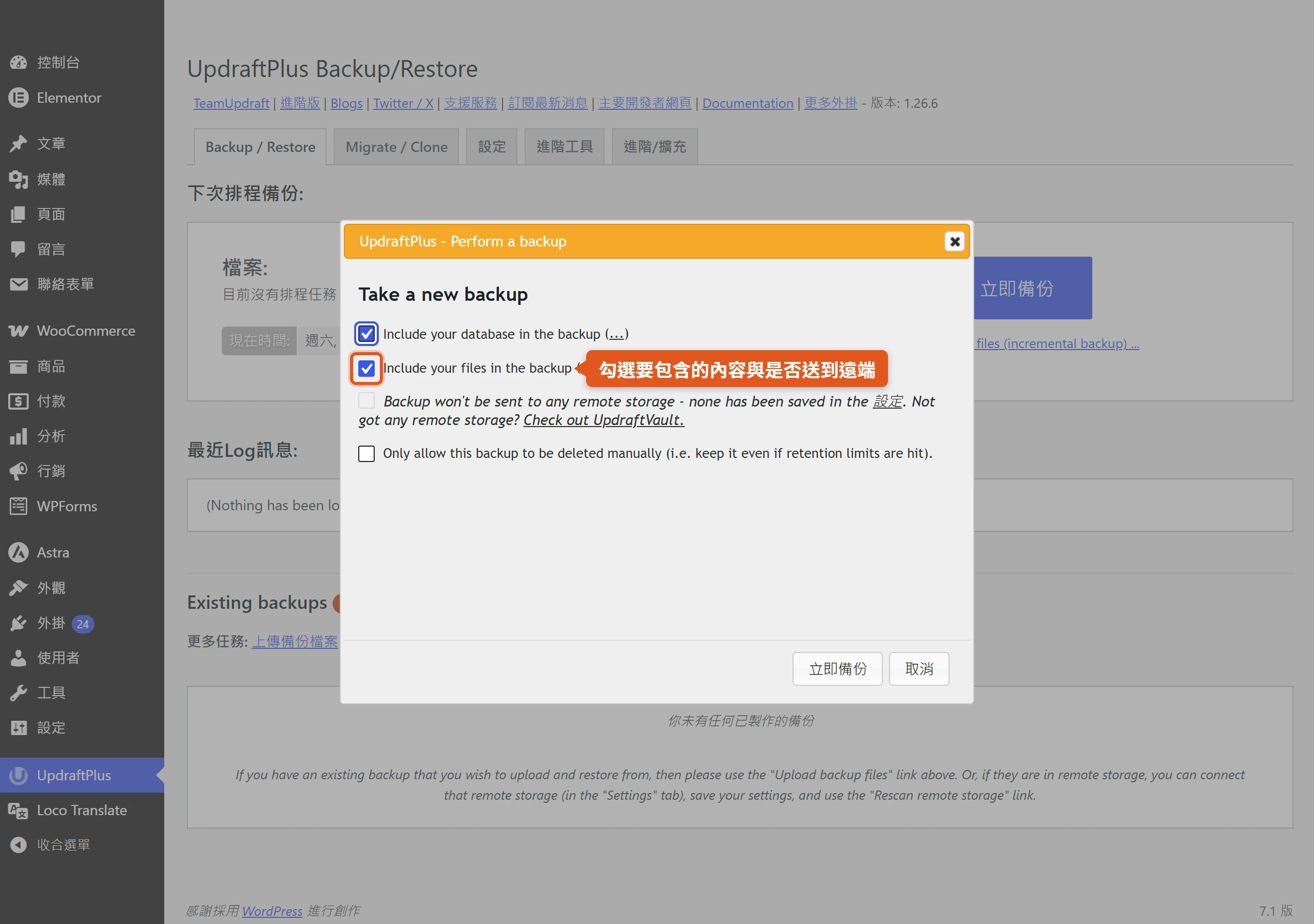Close the Perform a backup dialog
The image size is (1314, 924).
(x=955, y=242)
